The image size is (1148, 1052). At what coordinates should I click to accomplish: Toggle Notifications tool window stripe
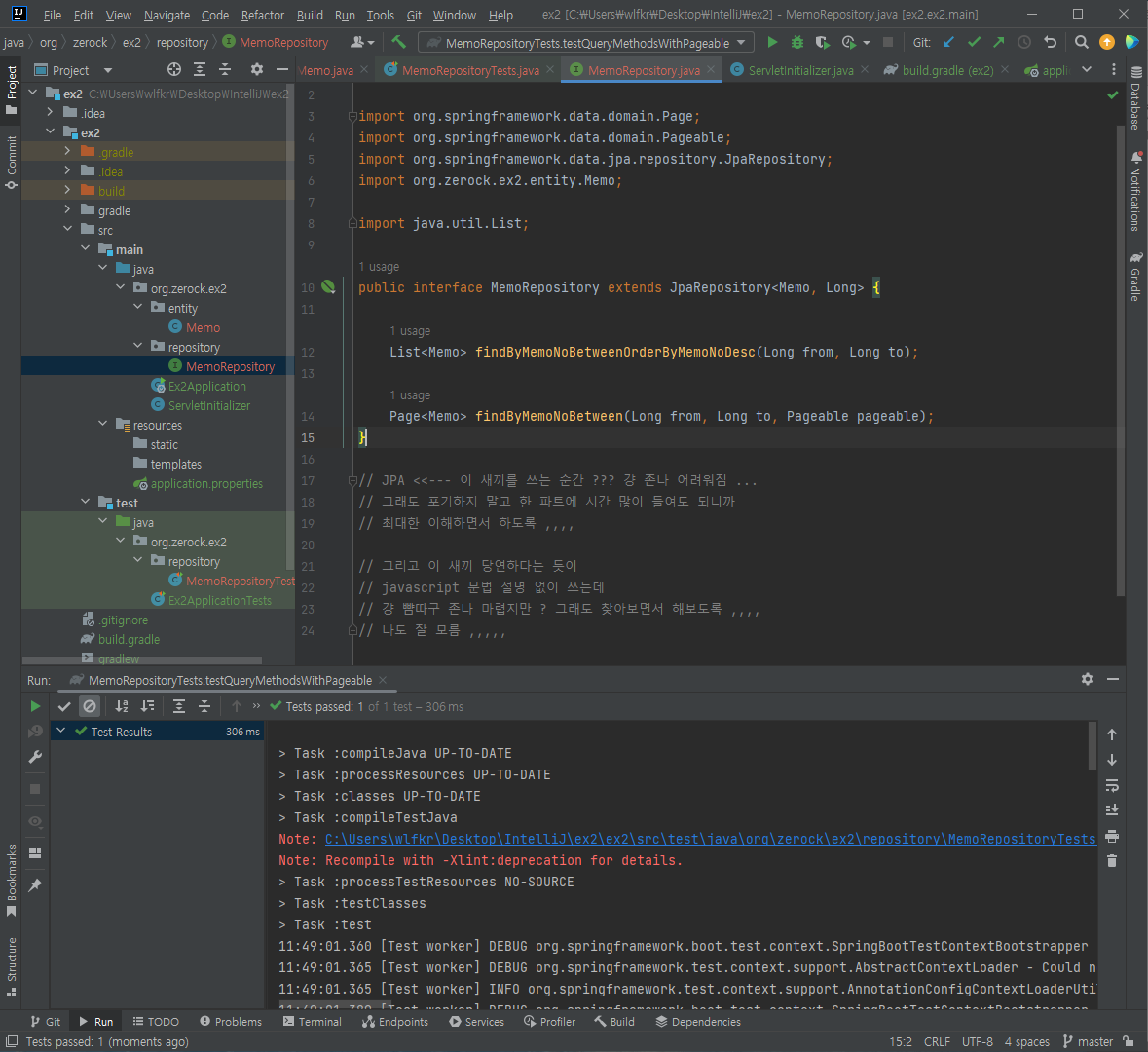coord(1135,191)
